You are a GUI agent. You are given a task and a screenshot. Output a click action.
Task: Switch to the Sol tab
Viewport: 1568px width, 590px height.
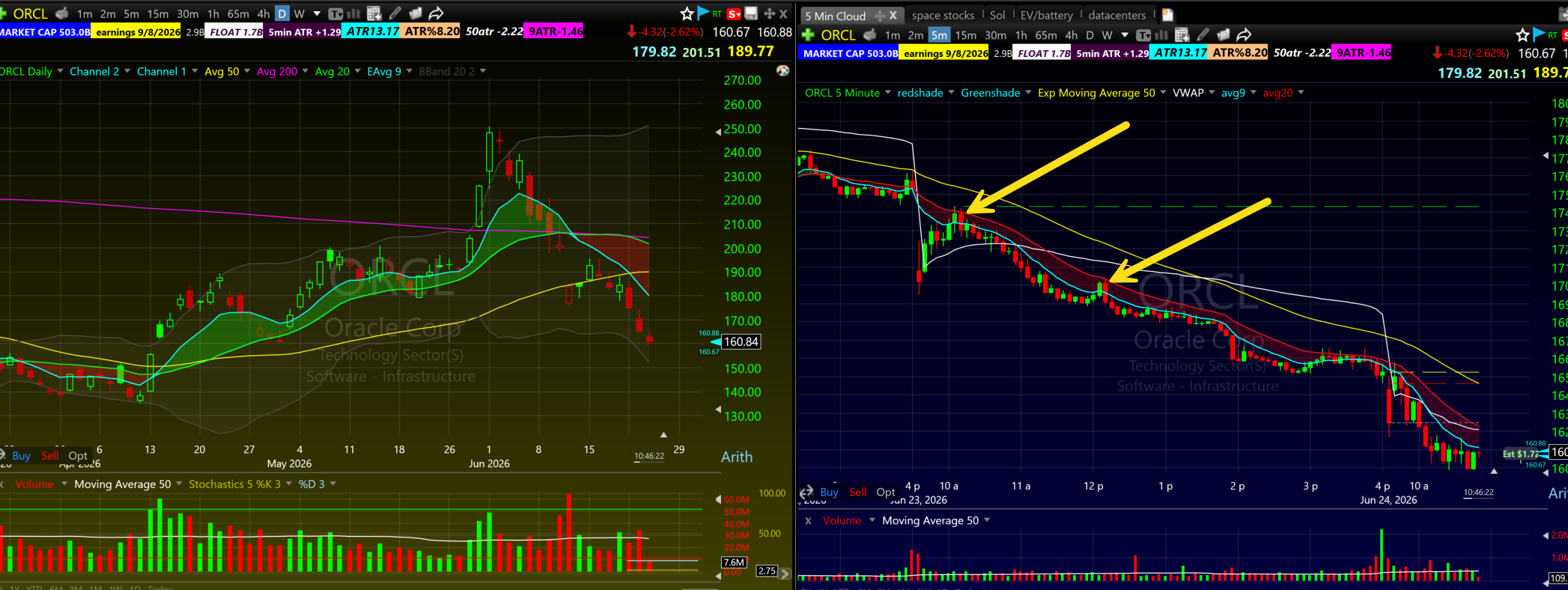click(x=997, y=15)
